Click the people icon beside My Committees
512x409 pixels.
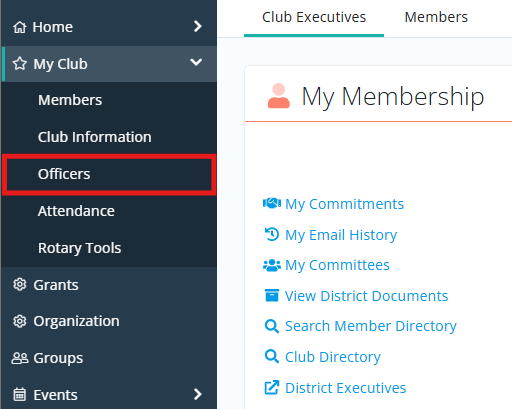pos(272,265)
